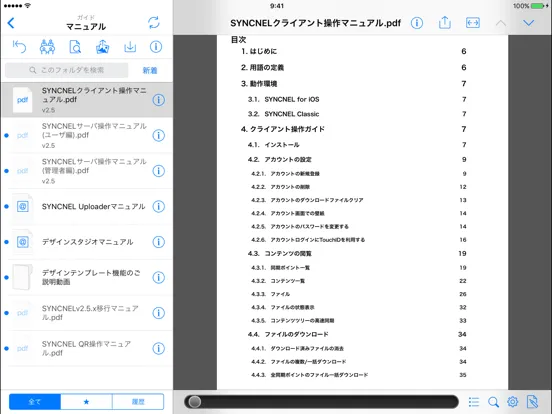Click the 4.3. コンテンツの閲覧 entry

coord(280,253)
